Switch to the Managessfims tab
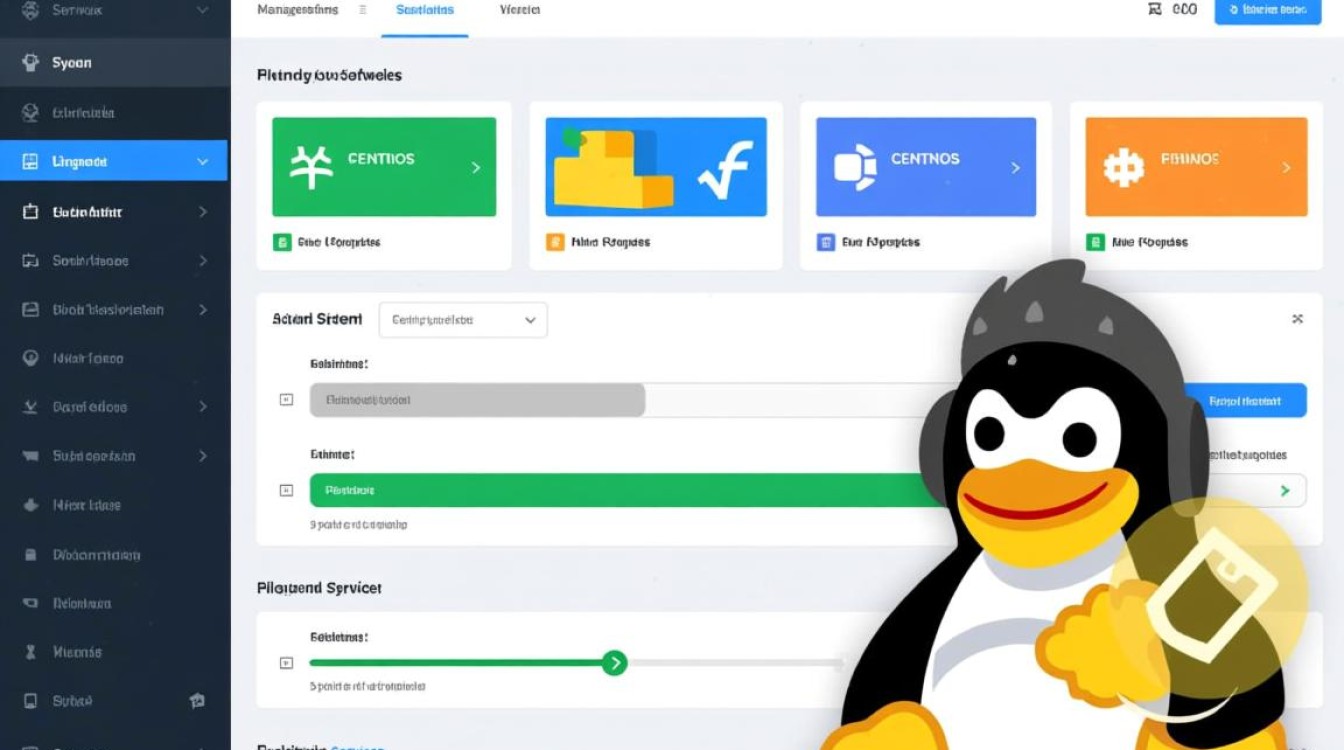 pos(297,10)
